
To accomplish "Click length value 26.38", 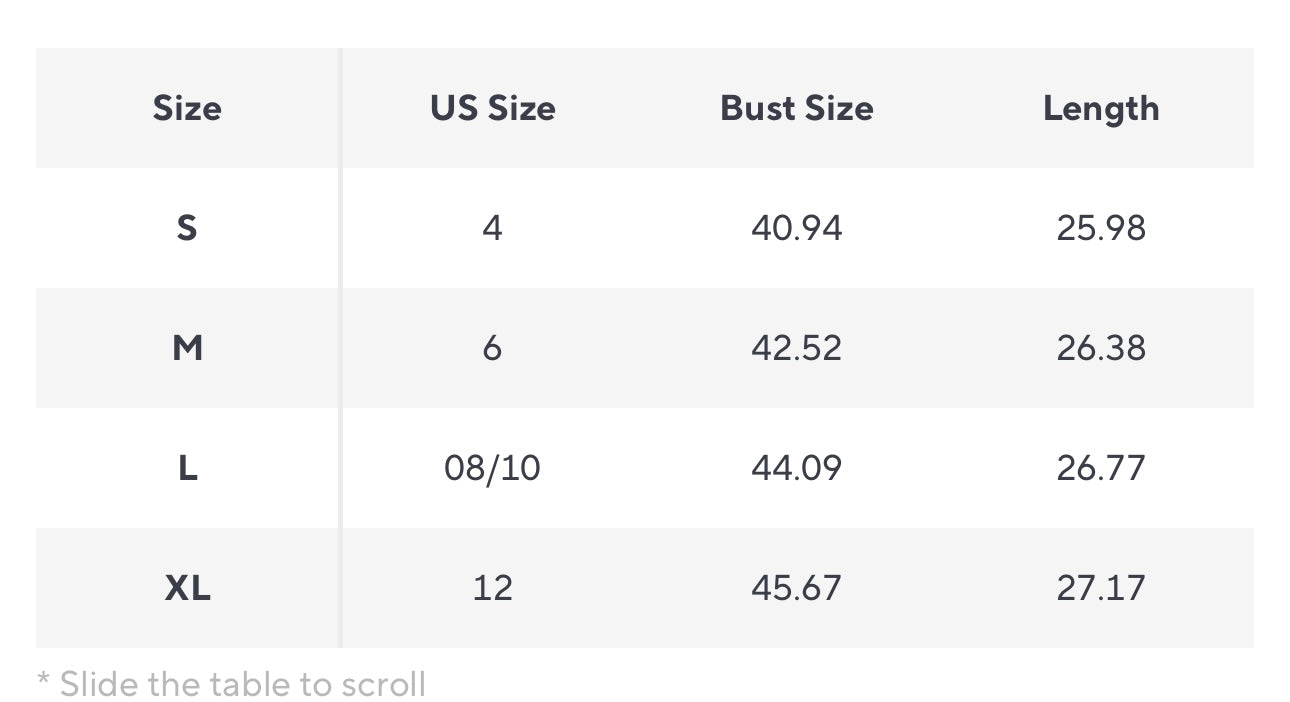I will point(1101,348).
